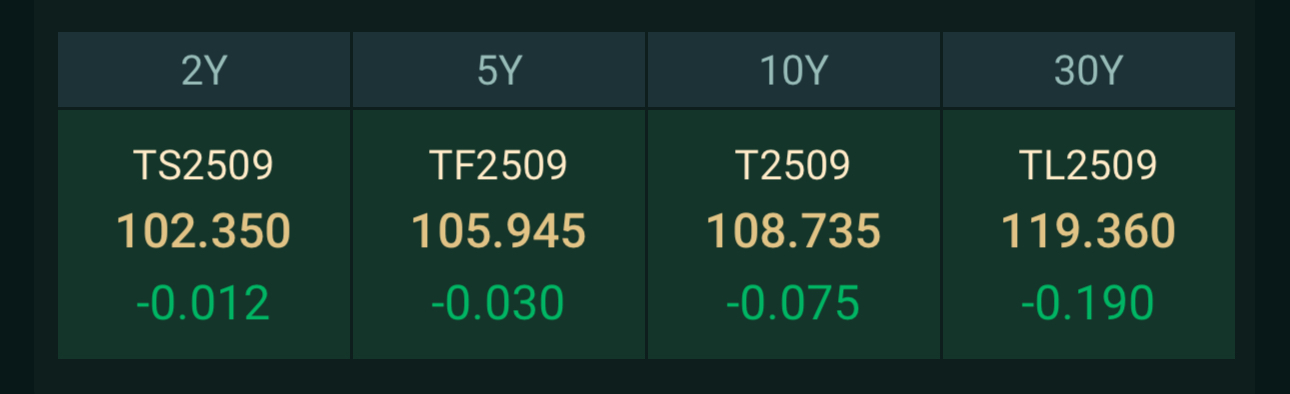Click the 105.945 price quote
The height and width of the screenshot is (394, 1290).
pos(499,232)
